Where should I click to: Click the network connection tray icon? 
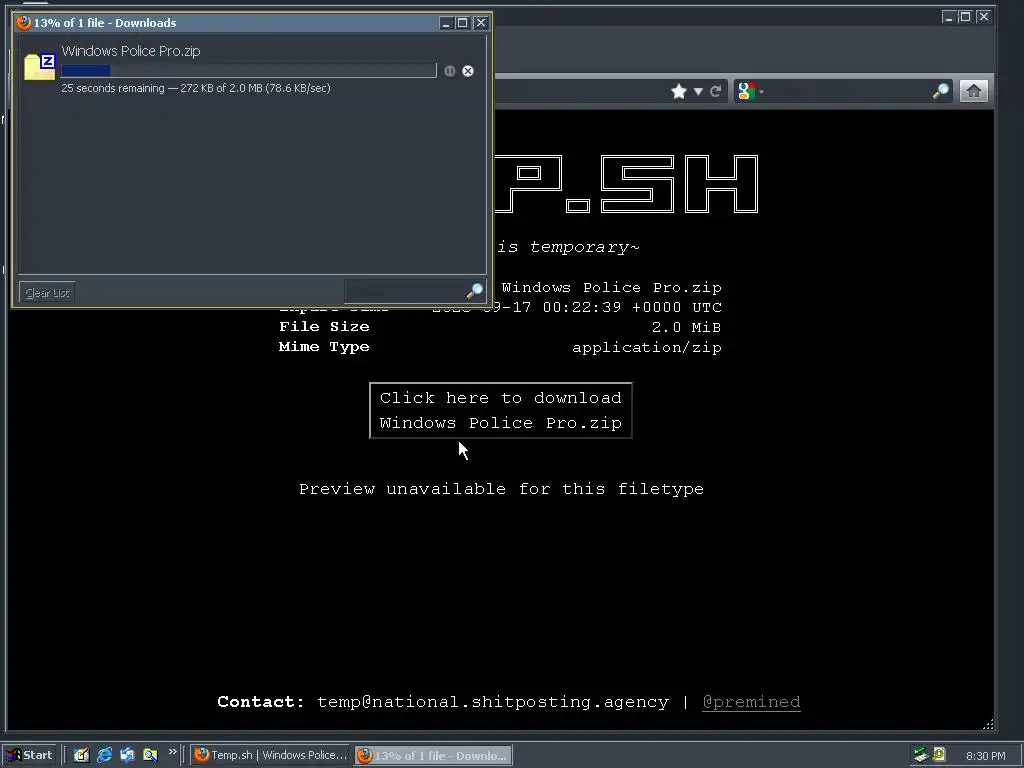(921, 755)
